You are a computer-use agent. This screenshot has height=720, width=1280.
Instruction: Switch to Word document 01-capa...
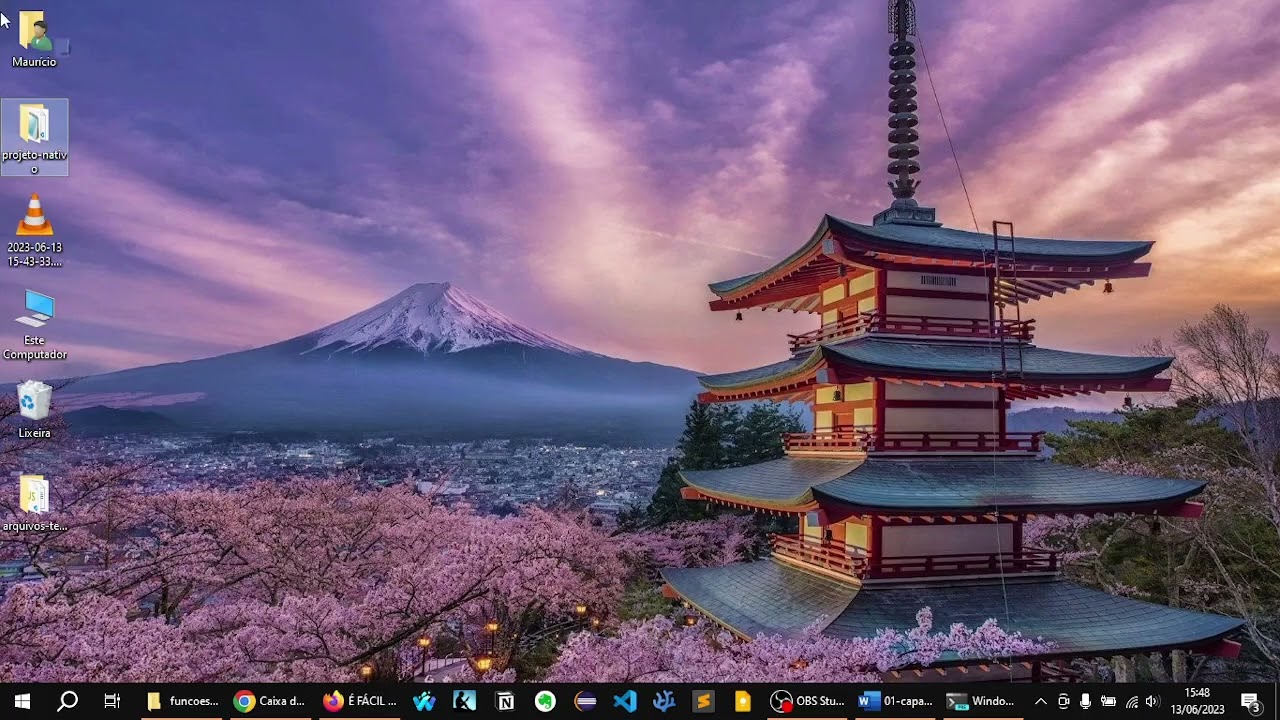(895, 701)
